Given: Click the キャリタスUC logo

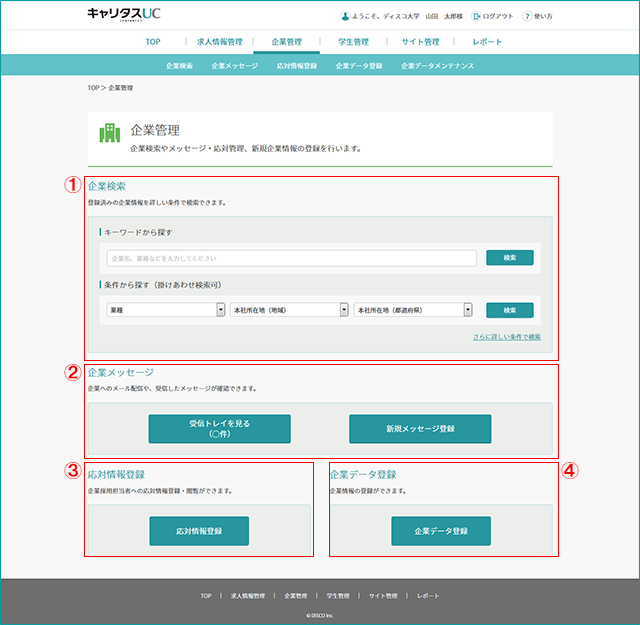Looking at the screenshot, I should [124, 14].
